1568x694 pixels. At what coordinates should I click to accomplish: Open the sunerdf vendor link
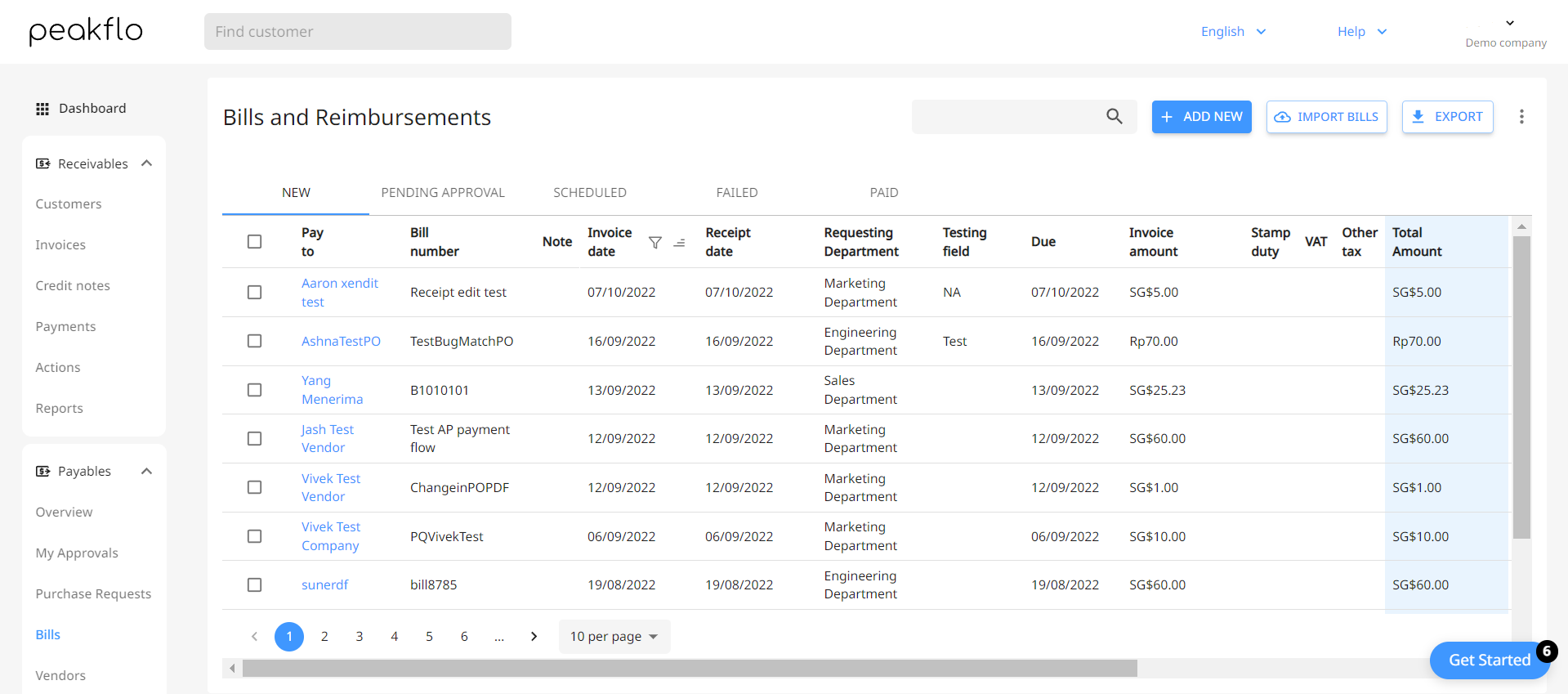(325, 585)
